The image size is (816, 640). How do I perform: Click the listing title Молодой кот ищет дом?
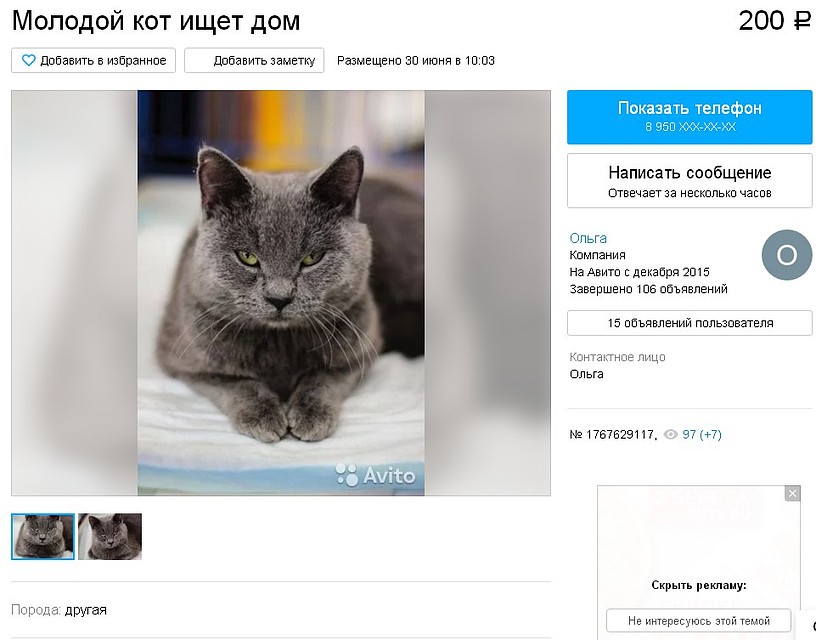point(156,21)
